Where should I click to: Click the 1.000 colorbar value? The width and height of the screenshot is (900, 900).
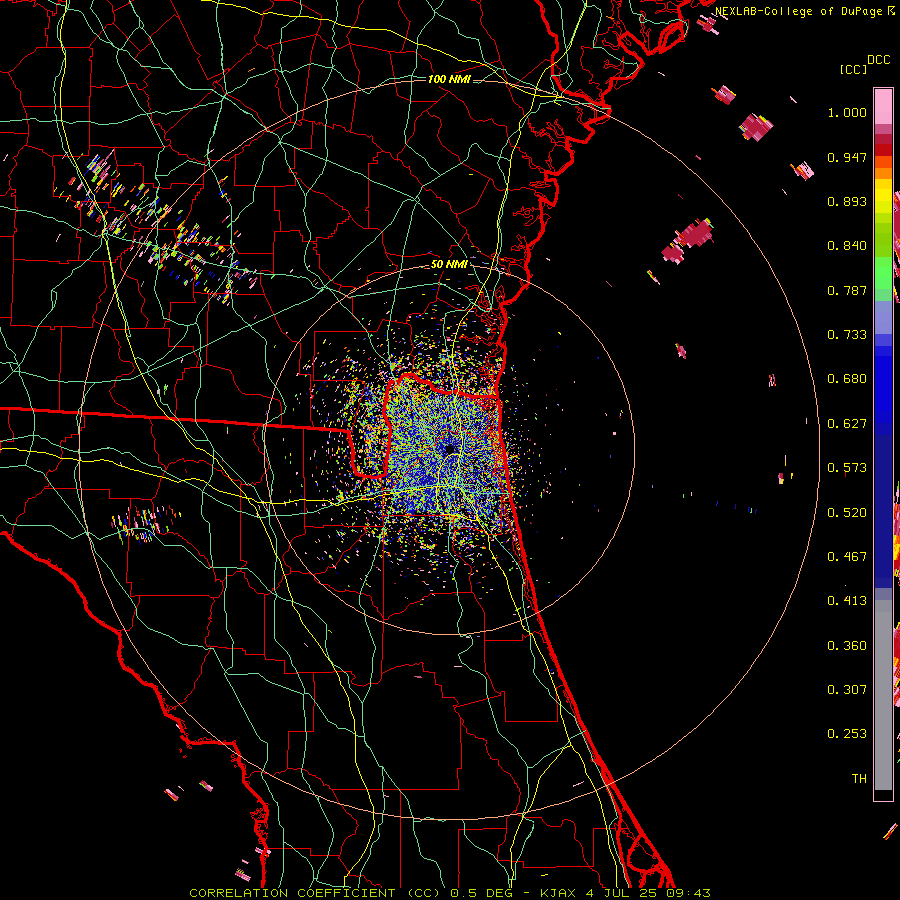(847, 112)
